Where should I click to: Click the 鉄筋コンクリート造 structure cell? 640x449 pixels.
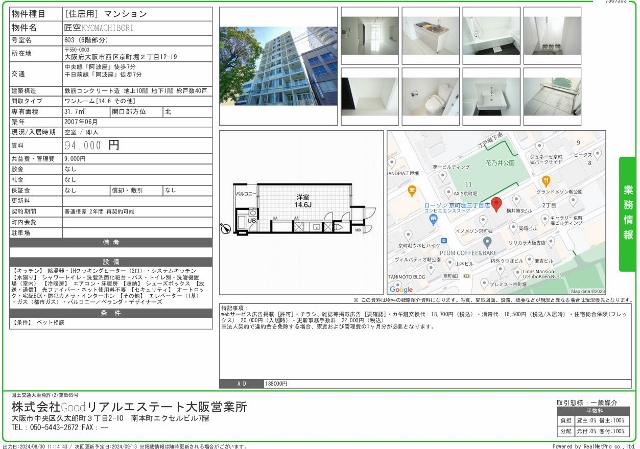click(x=138, y=91)
